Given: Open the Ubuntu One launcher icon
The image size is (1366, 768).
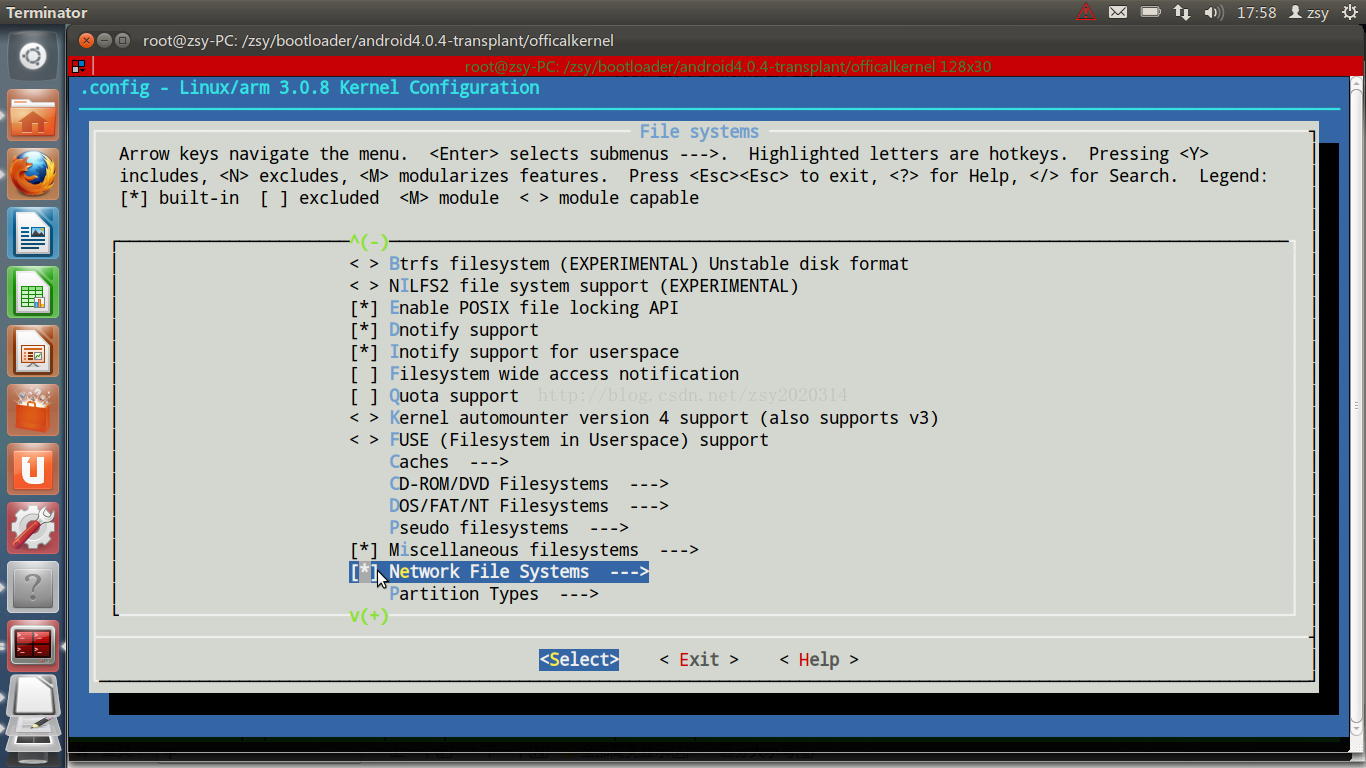Looking at the screenshot, I should (33, 470).
